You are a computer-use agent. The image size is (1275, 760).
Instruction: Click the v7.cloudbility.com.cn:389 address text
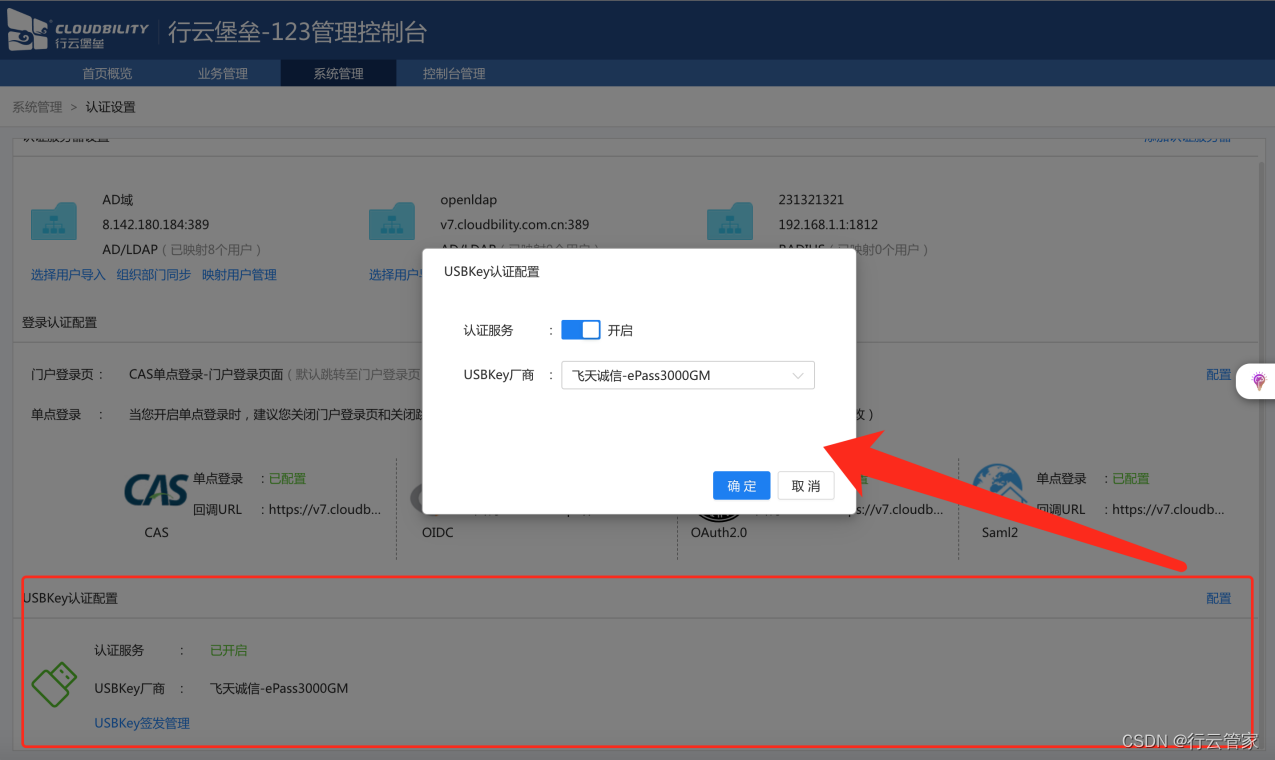click(515, 224)
